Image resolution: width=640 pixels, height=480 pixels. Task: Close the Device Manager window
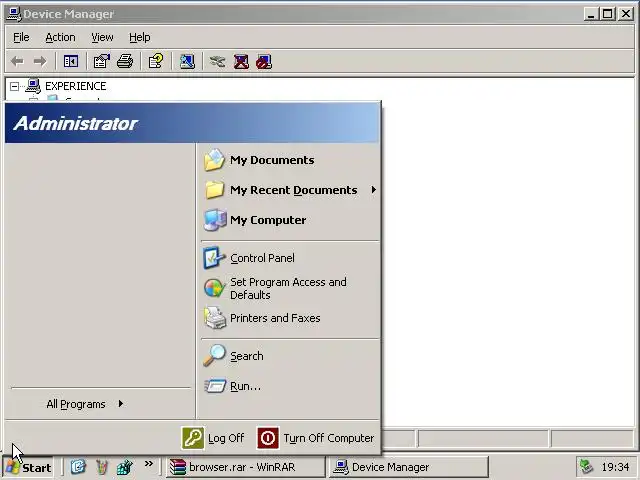626,14
